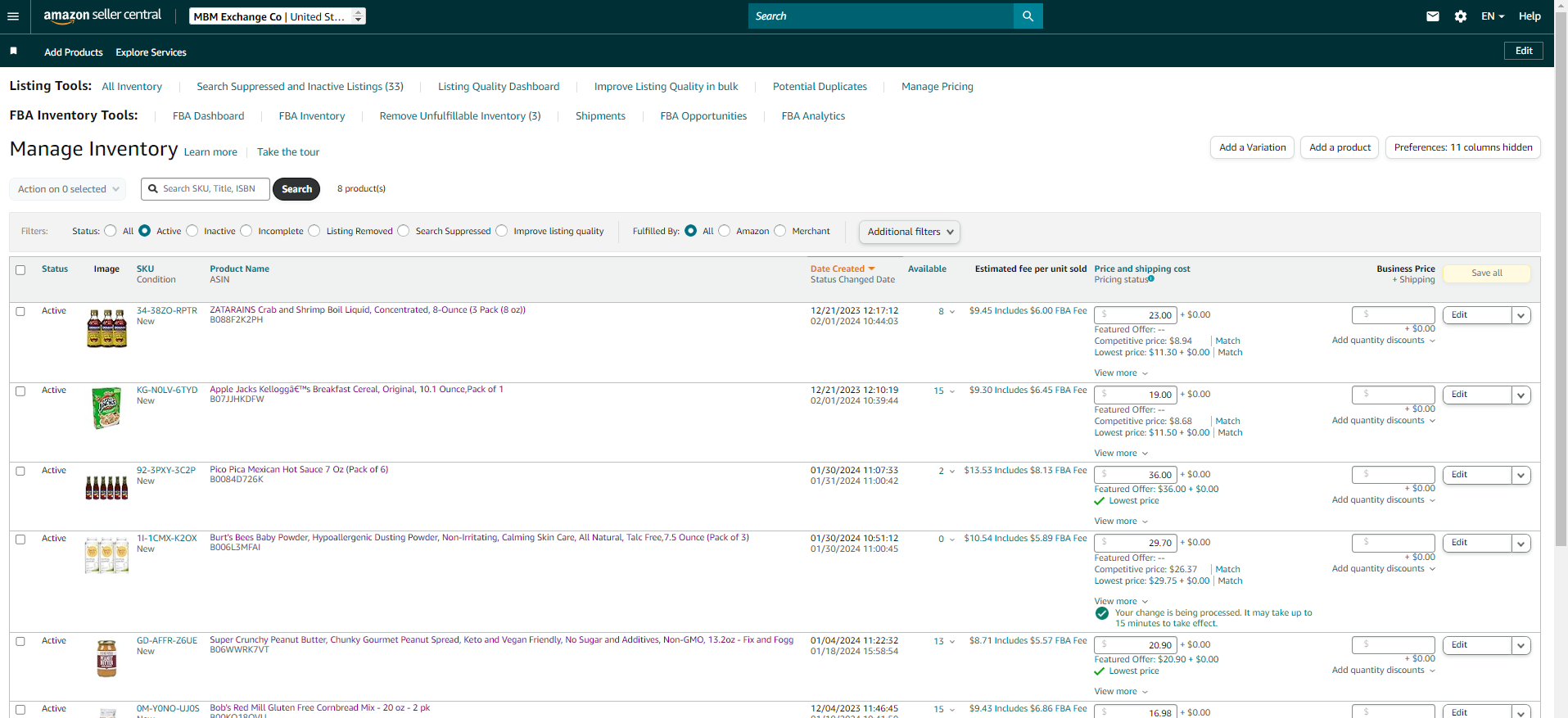
Task: Click Match next to Competitive price $8.94
Action: coord(1227,341)
